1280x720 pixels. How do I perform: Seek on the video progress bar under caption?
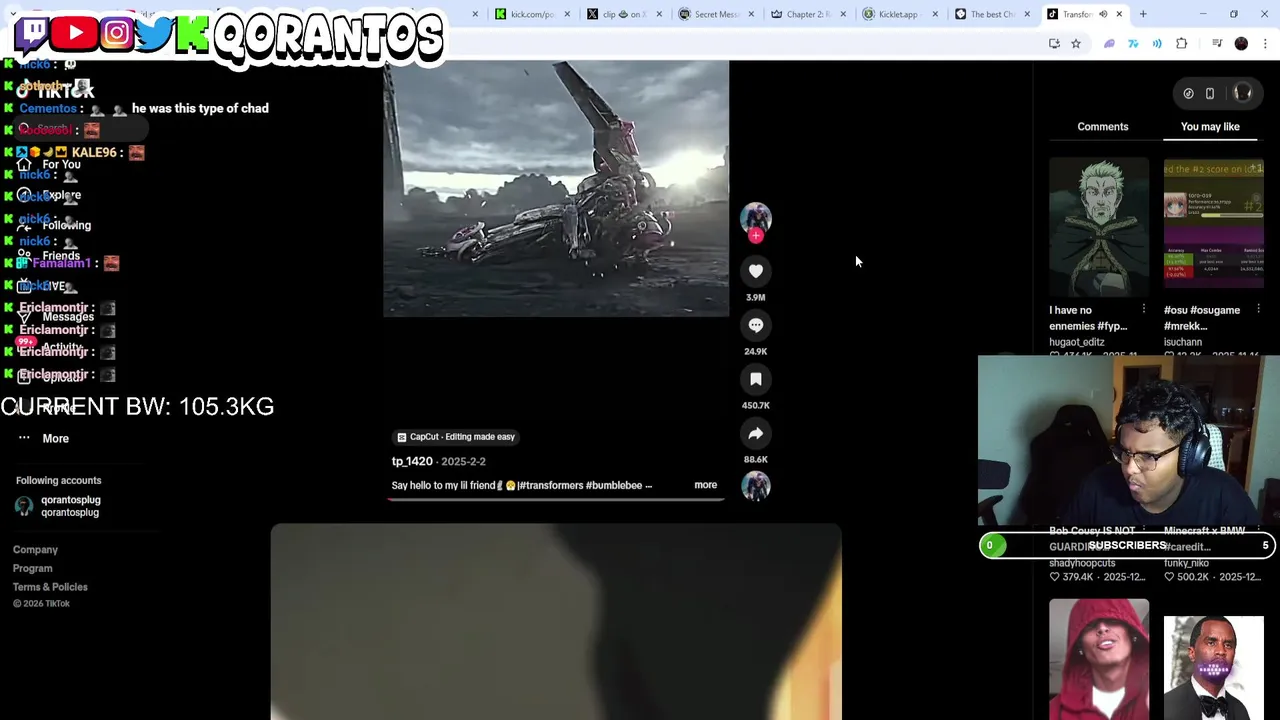pos(556,498)
